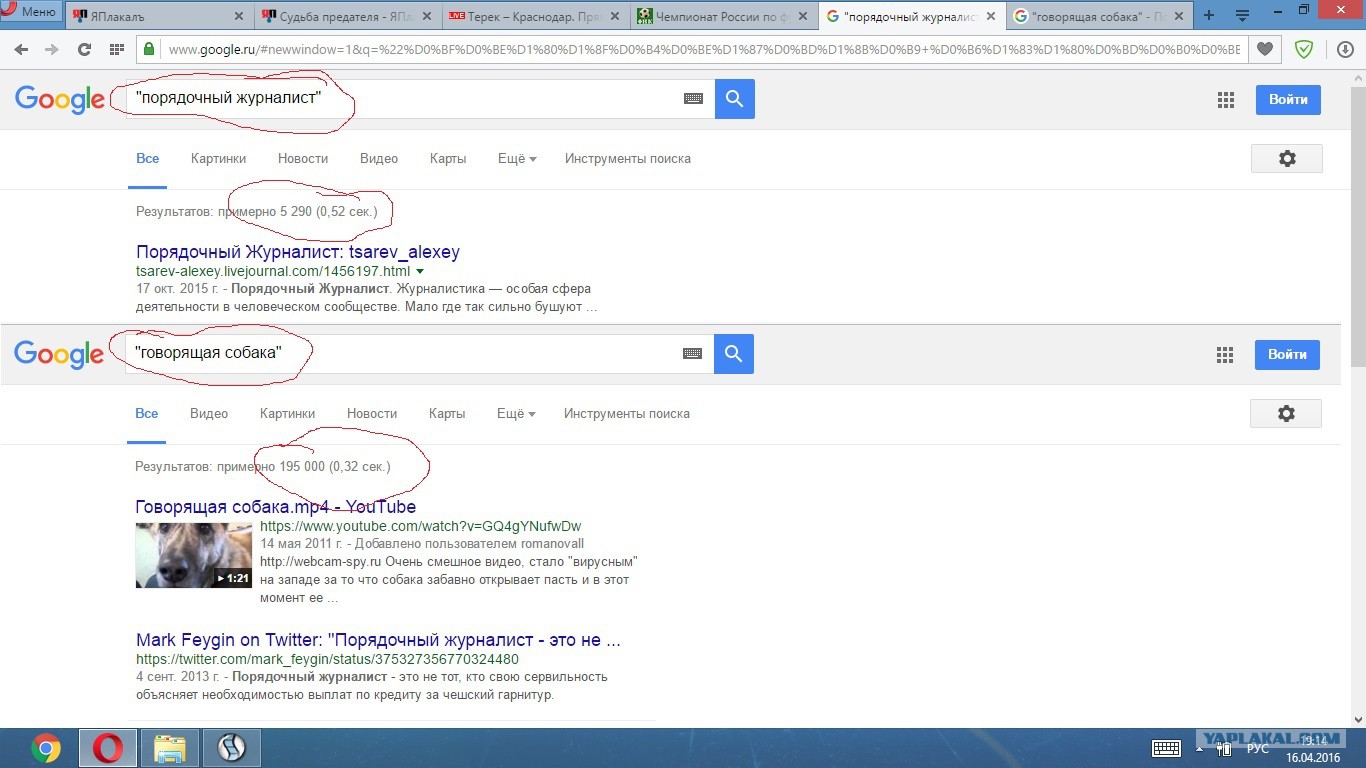Click the Google logo above the journalist search

pyautogui.click(x=60, y=99)
